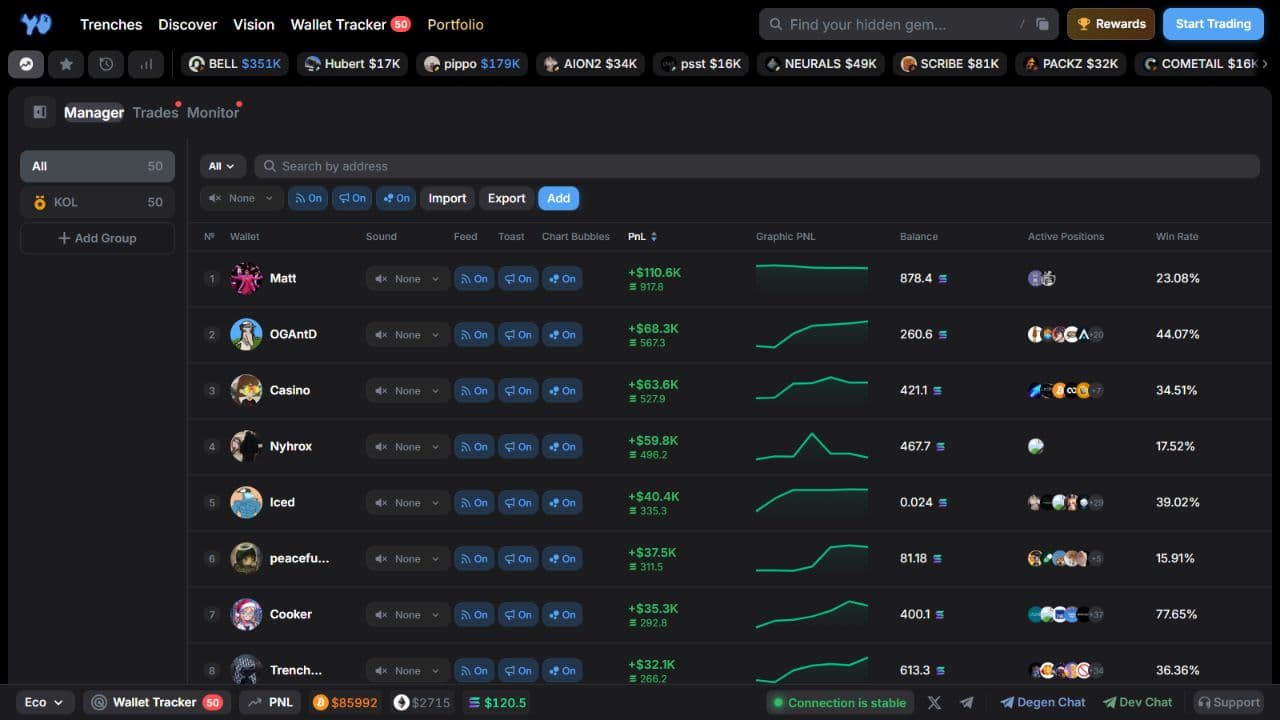Go to the Portfolio page

pos(455,24)
